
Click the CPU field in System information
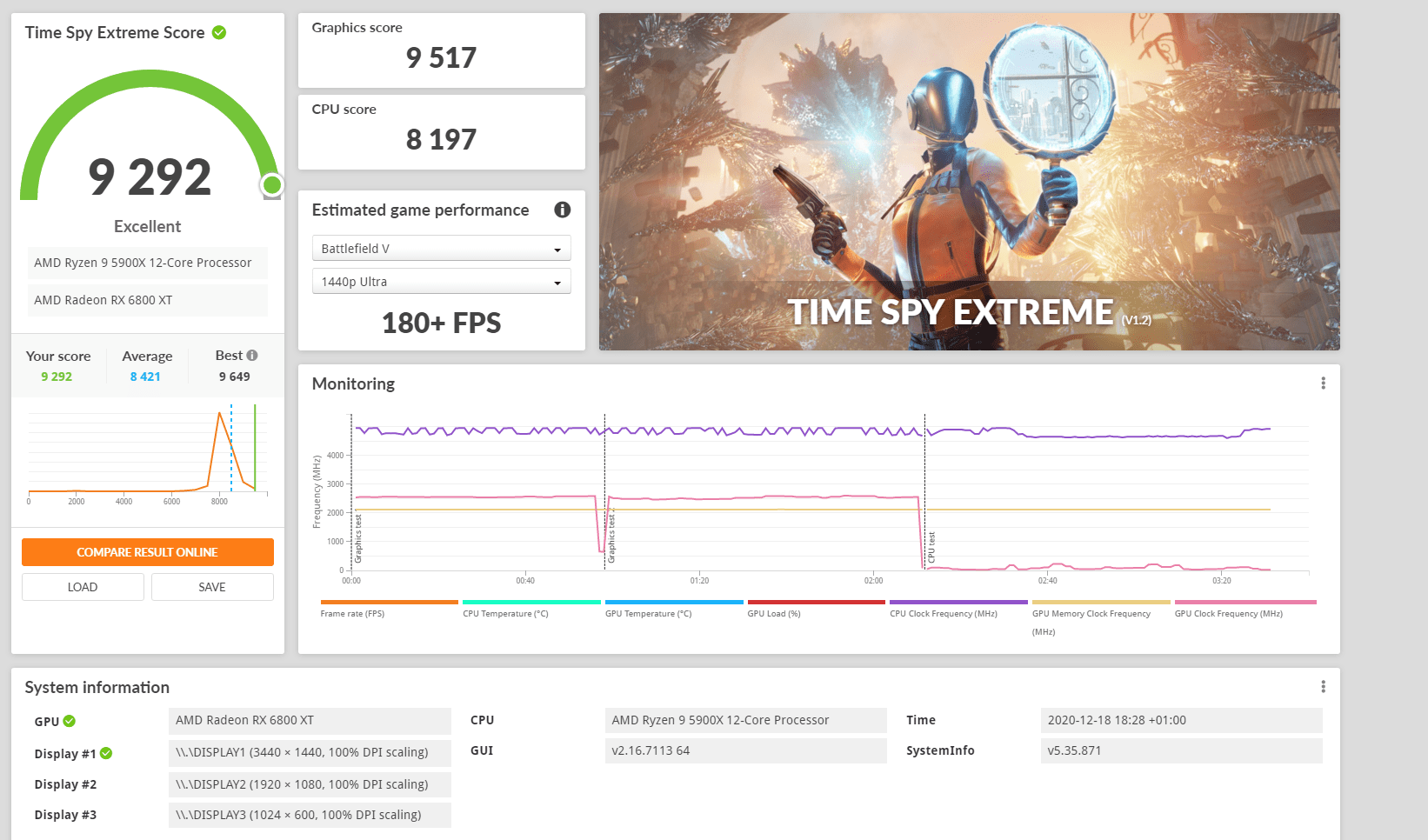click(x=745, y=720)
